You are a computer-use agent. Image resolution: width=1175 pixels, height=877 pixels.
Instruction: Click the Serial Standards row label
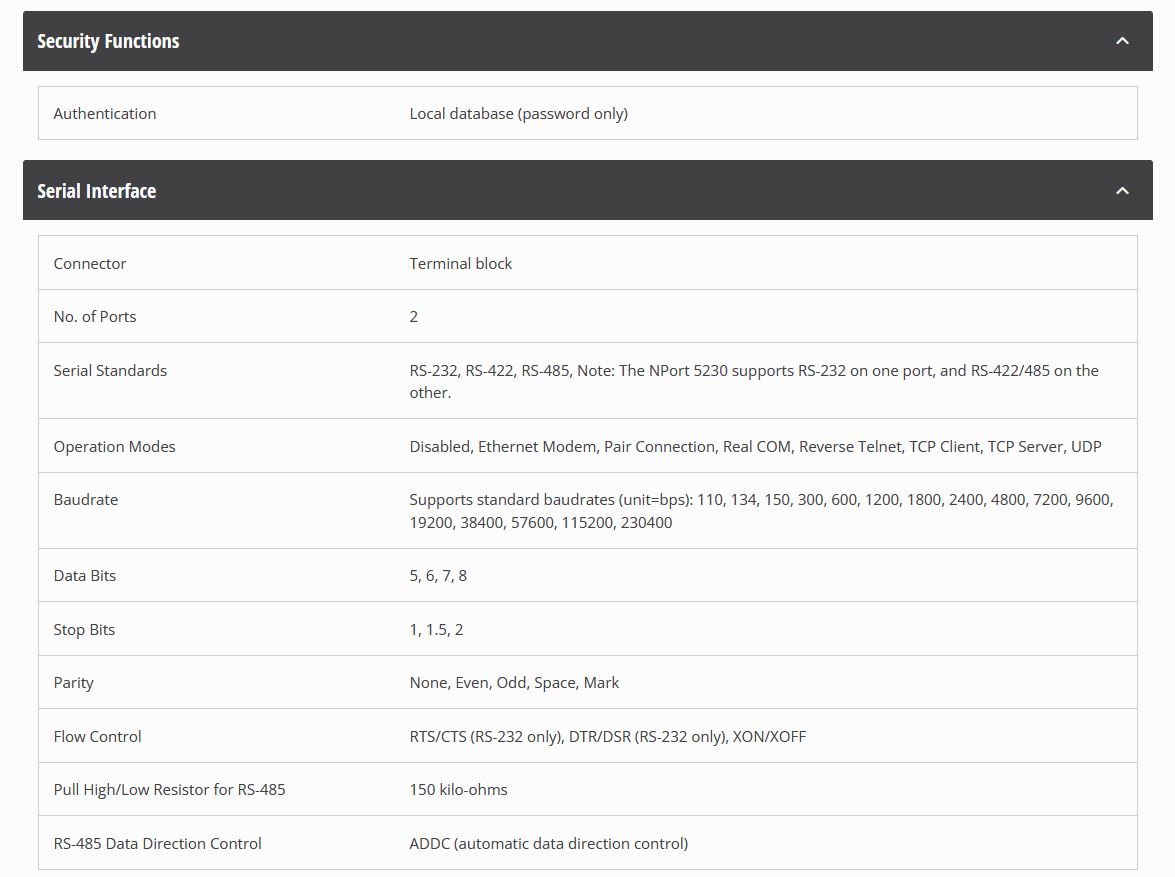tap(110, 370)
